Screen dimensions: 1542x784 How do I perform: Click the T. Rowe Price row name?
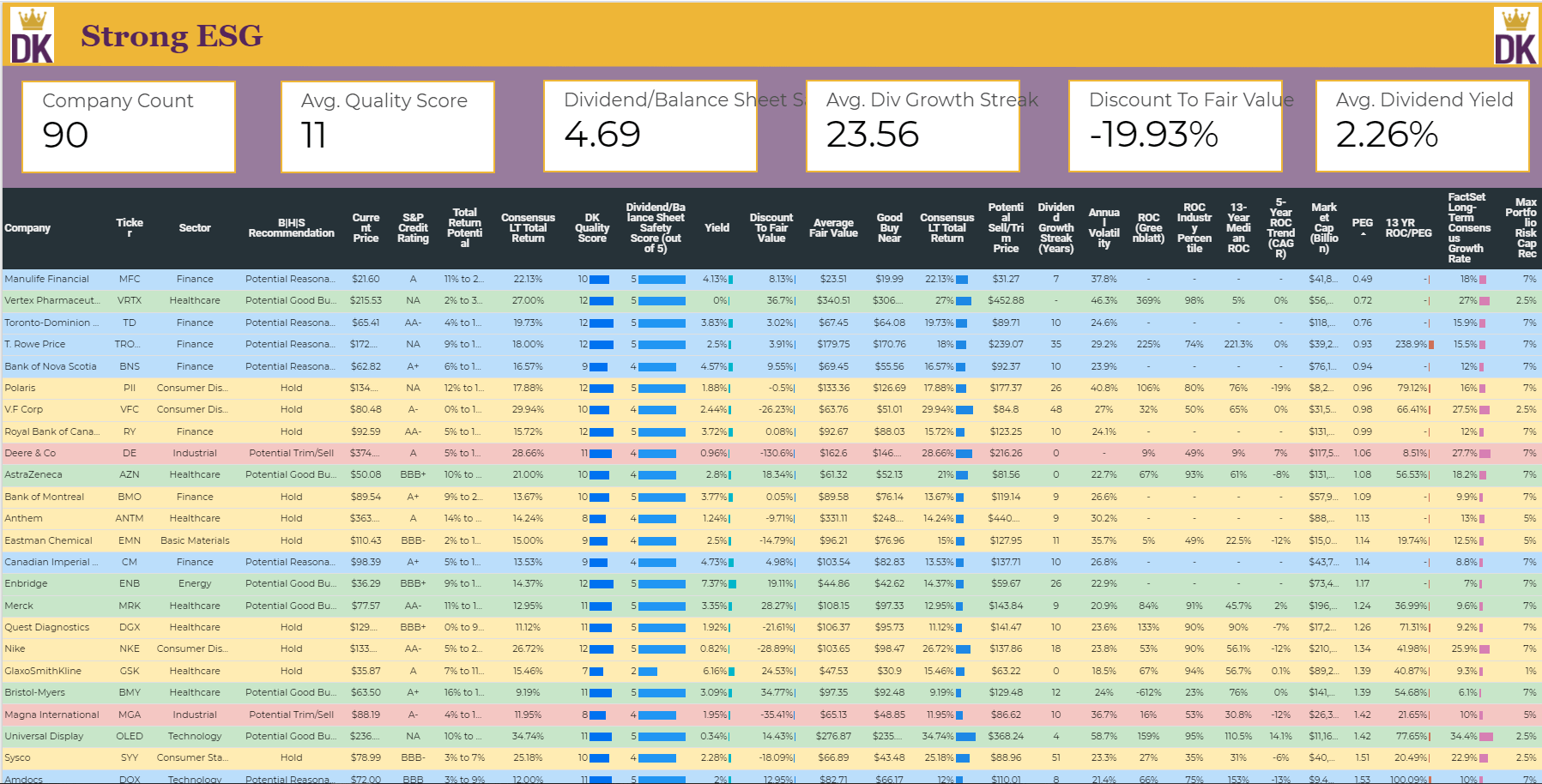coord(35,345)
